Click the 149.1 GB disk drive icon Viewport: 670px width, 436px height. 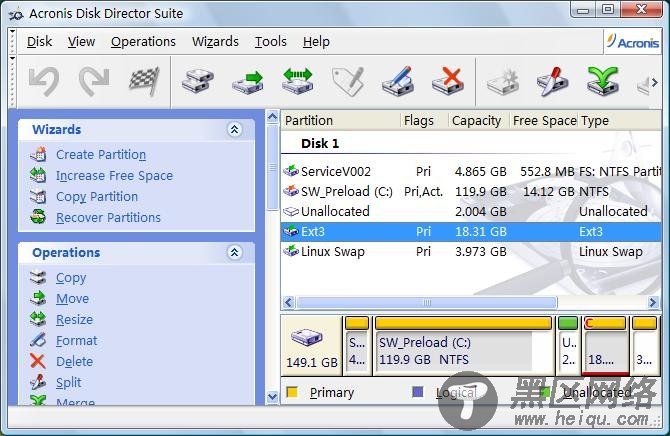click(x=307, y=337)
